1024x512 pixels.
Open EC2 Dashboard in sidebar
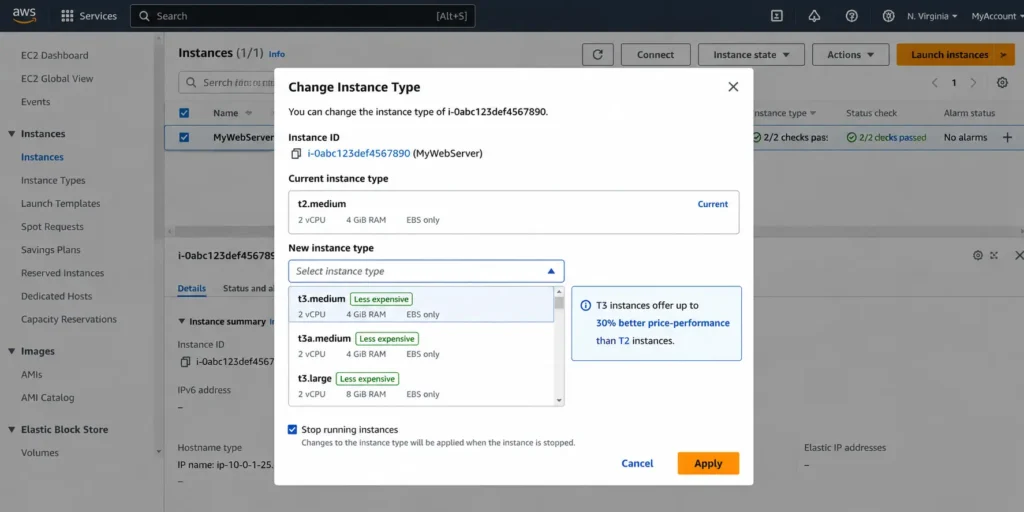coord(54,56)
